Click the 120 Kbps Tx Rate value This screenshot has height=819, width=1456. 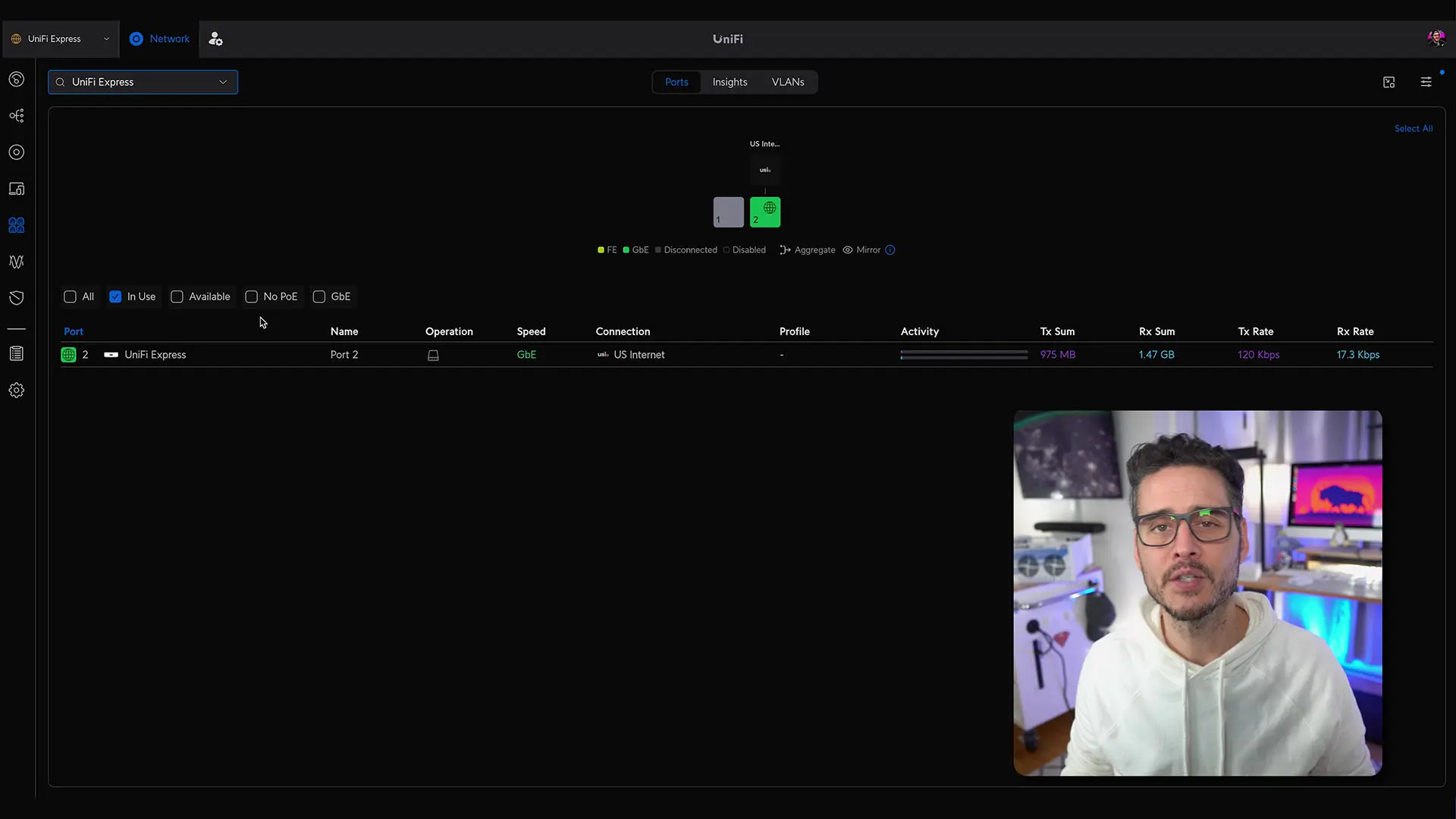pos(1259,355)
